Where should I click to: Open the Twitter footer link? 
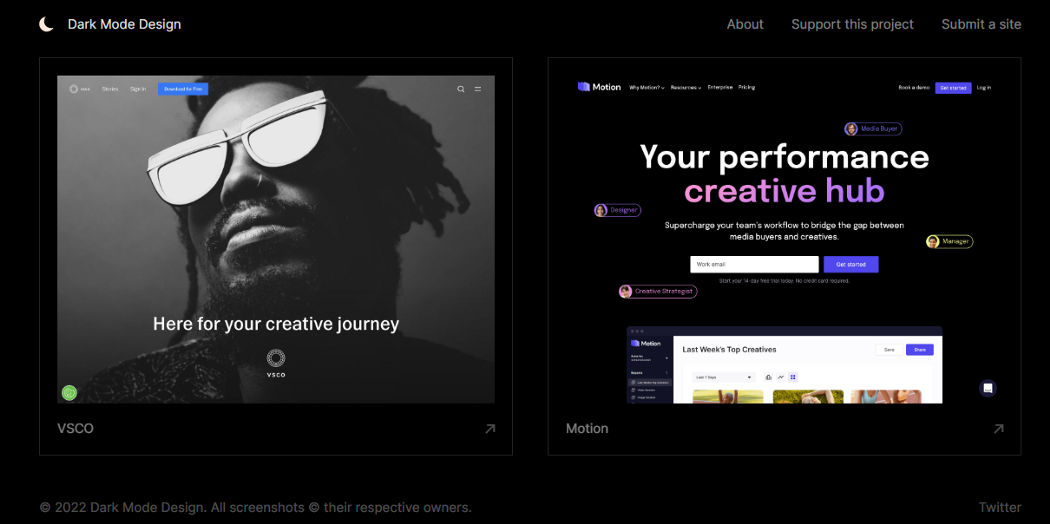1000,507
